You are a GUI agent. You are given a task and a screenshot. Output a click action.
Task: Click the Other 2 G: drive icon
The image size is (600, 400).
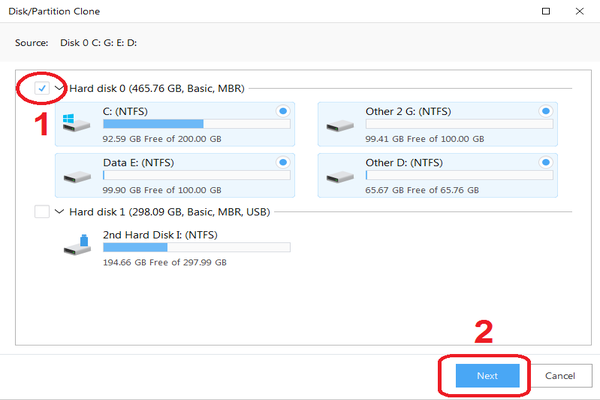point(343,124)
